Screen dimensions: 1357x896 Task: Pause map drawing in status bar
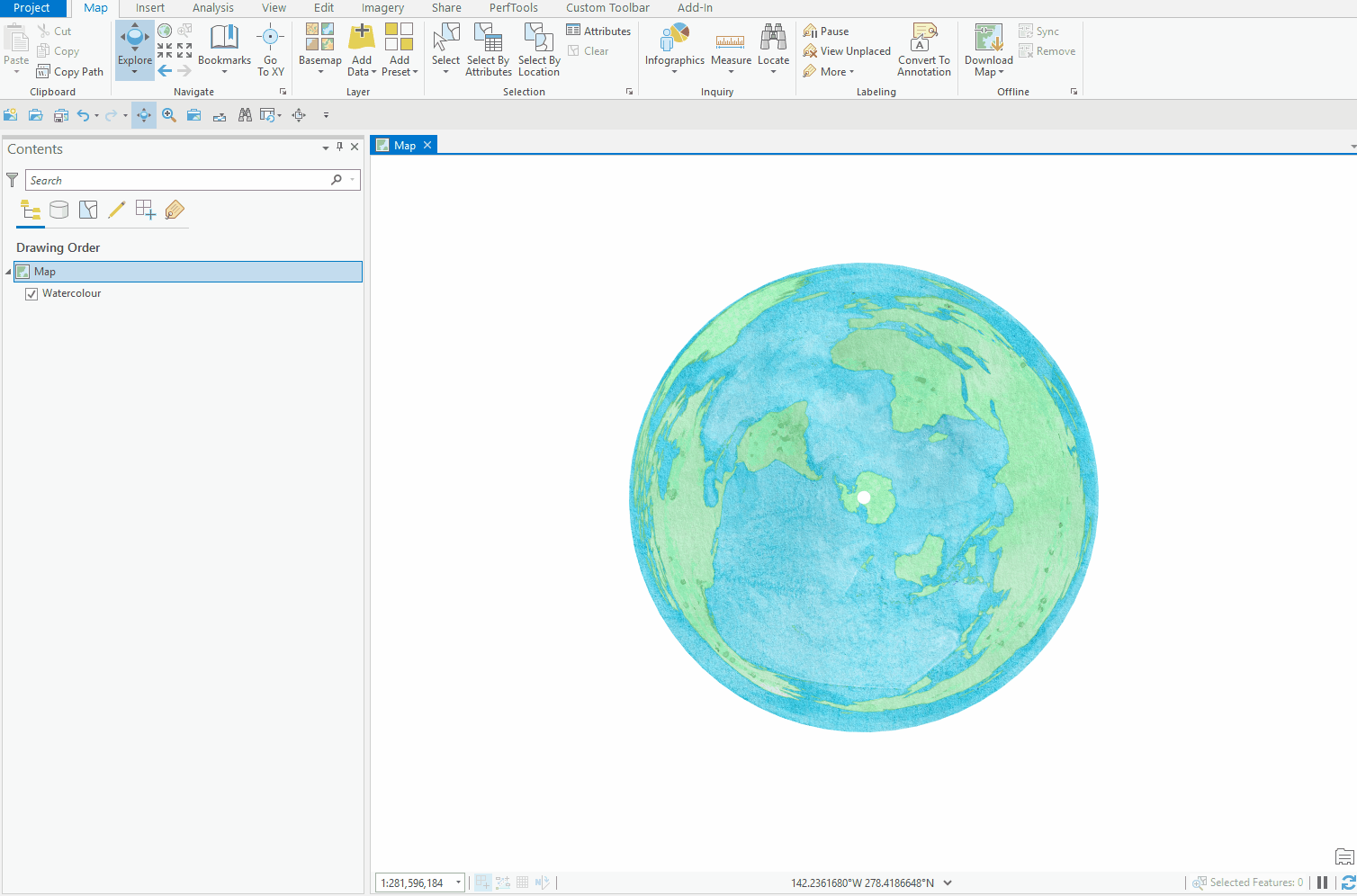pos(1322,883)
